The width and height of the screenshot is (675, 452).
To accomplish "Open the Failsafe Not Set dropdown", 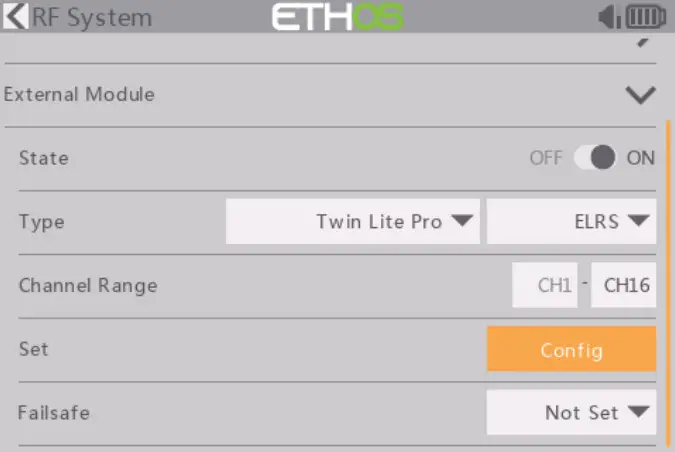I will coord(571,412).
